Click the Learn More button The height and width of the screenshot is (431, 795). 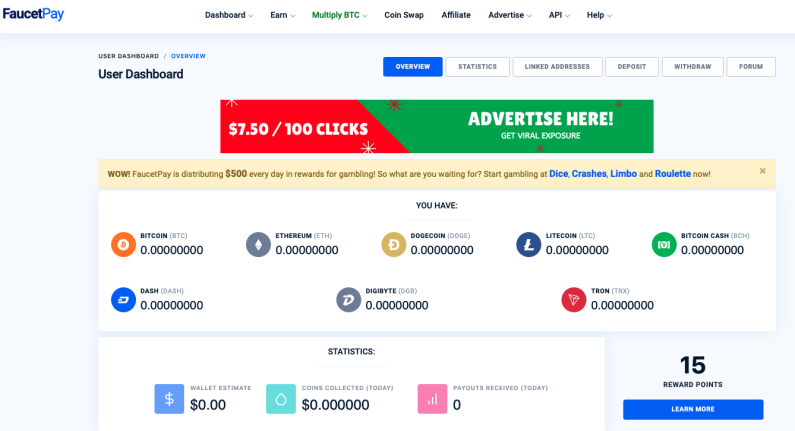point(693,409)
